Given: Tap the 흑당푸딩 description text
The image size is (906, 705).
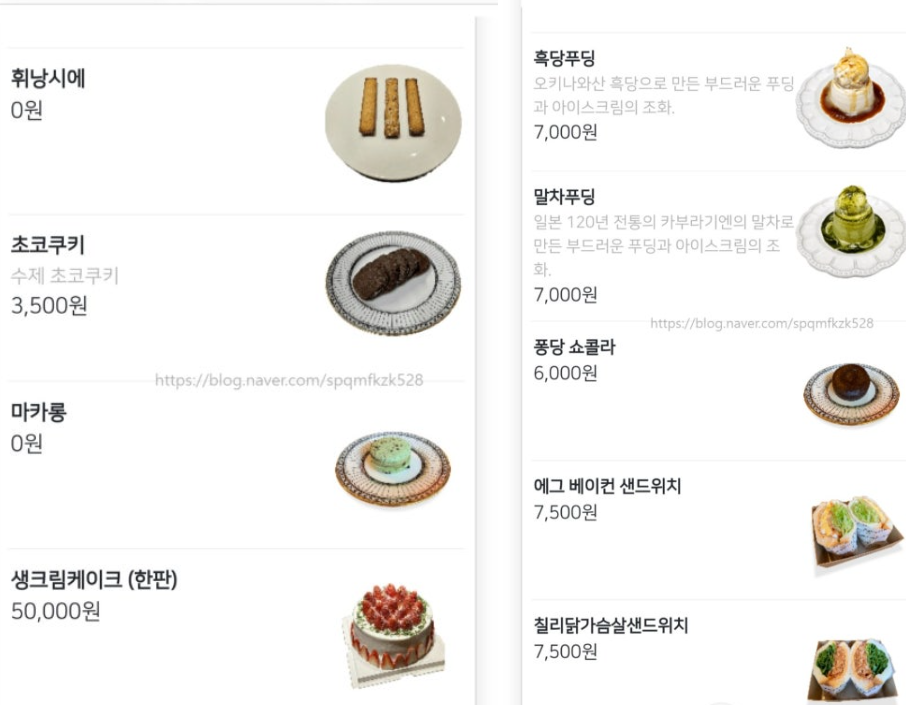Looking at the screenshot, I should point(663,95).
